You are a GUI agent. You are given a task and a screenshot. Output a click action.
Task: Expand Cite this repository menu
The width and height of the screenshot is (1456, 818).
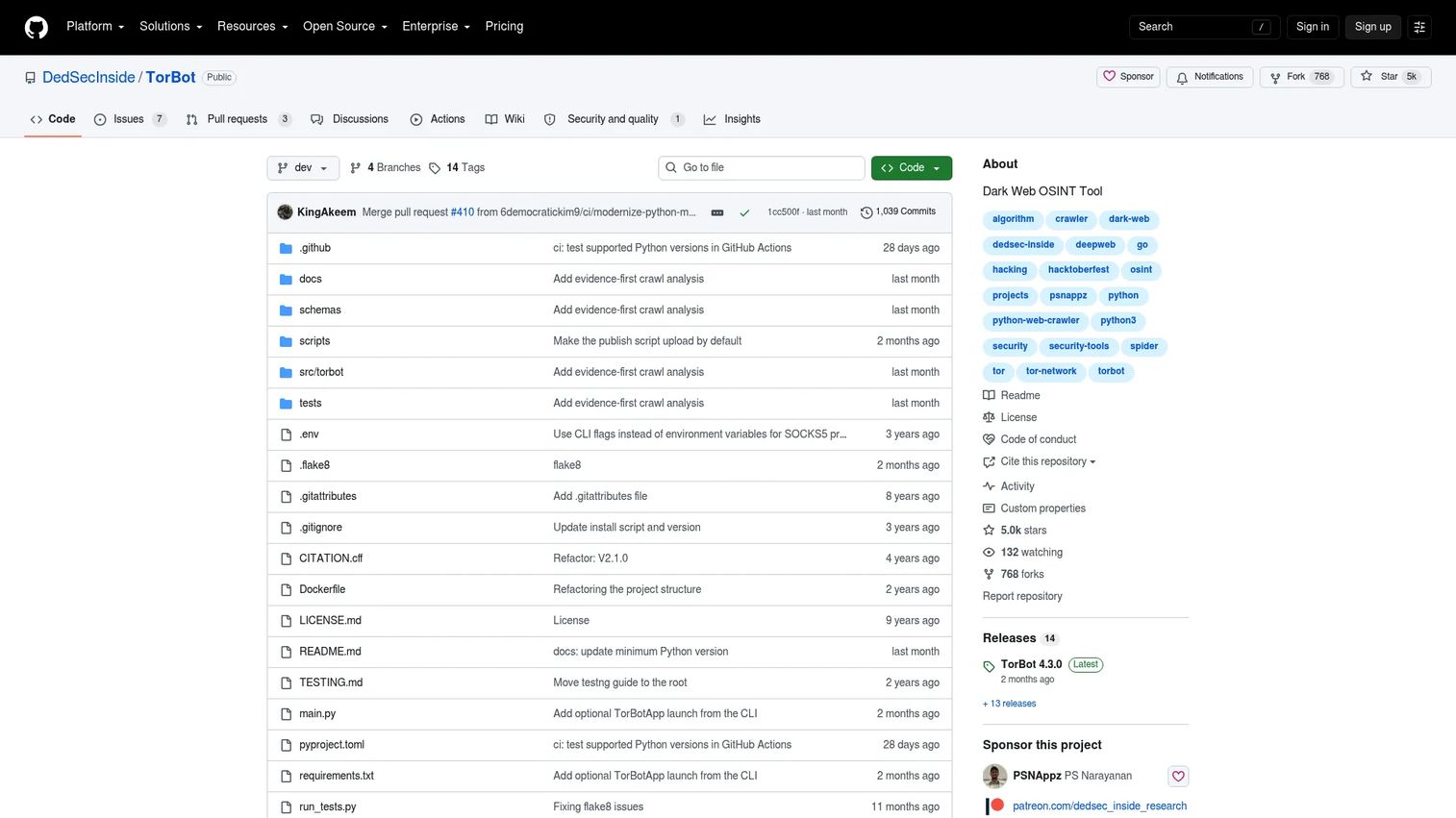point(1040,461)
